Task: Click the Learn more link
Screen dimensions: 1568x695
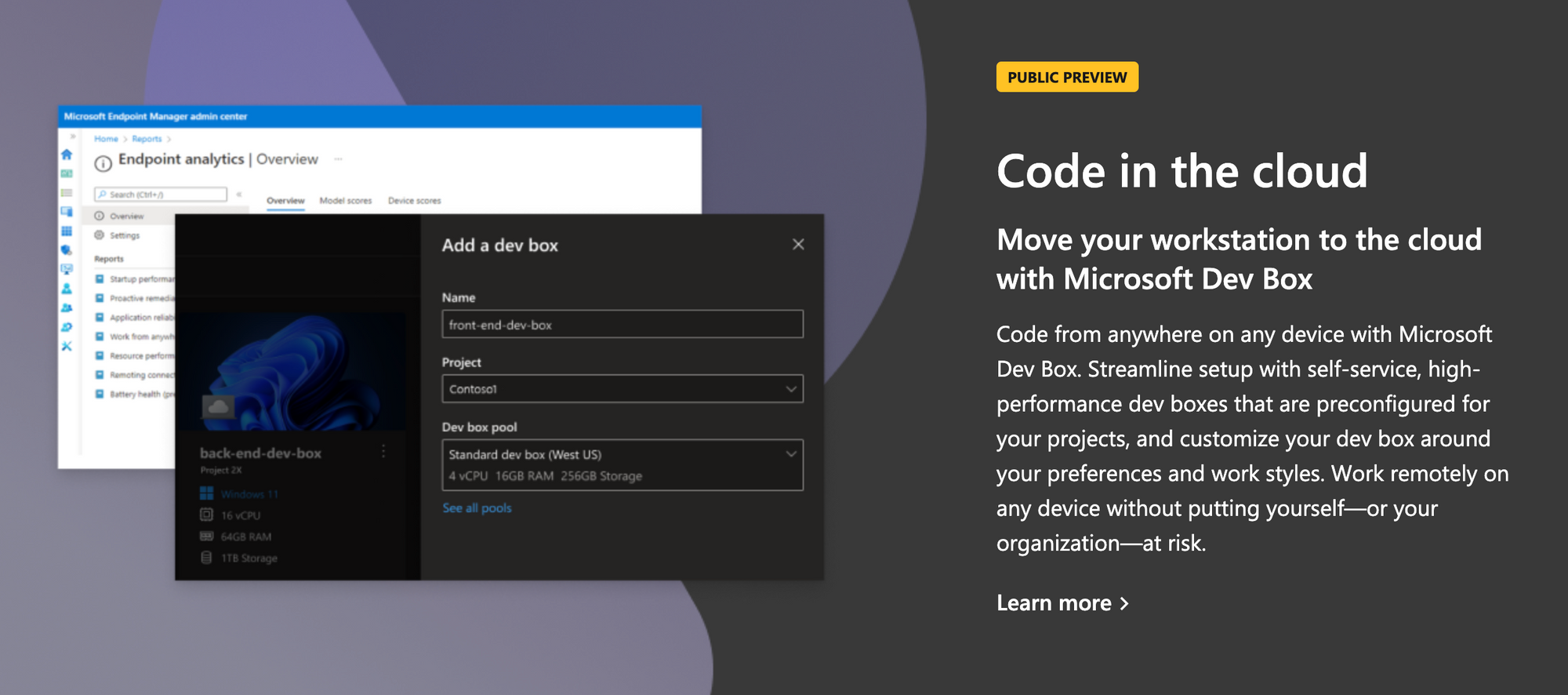Action: click(1062, 602)
